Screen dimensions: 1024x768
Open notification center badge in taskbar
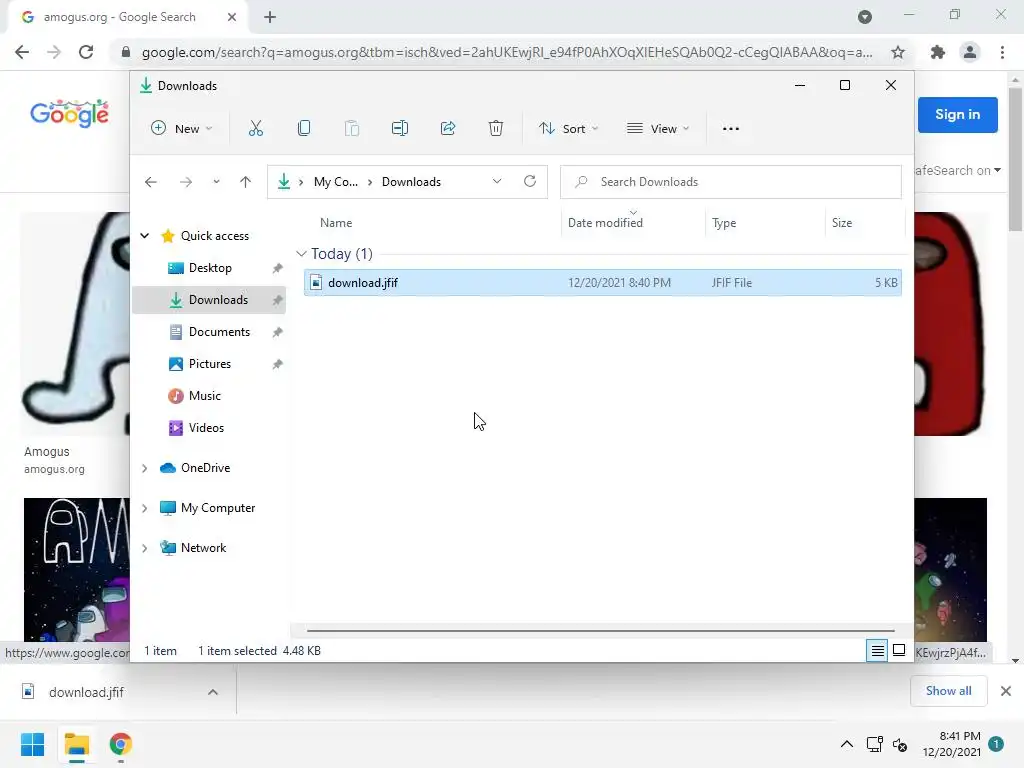point(996,744)
